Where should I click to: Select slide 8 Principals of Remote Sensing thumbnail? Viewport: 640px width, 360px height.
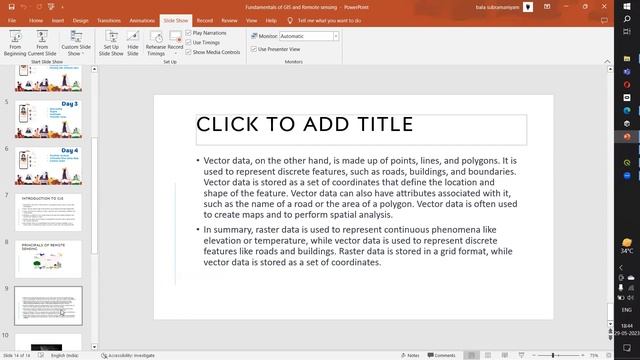point(48,259)
